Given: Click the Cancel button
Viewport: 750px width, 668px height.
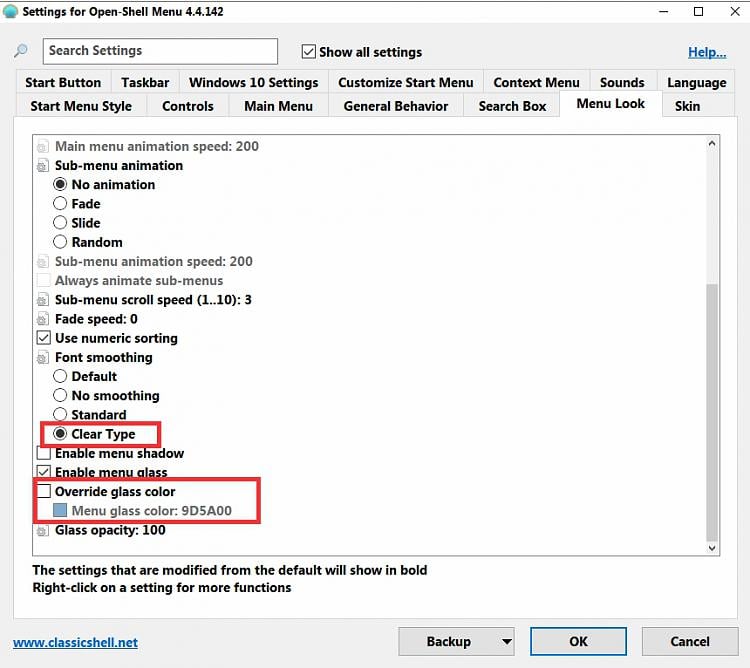Looking at the screenshot, I should tap(690, 641).
